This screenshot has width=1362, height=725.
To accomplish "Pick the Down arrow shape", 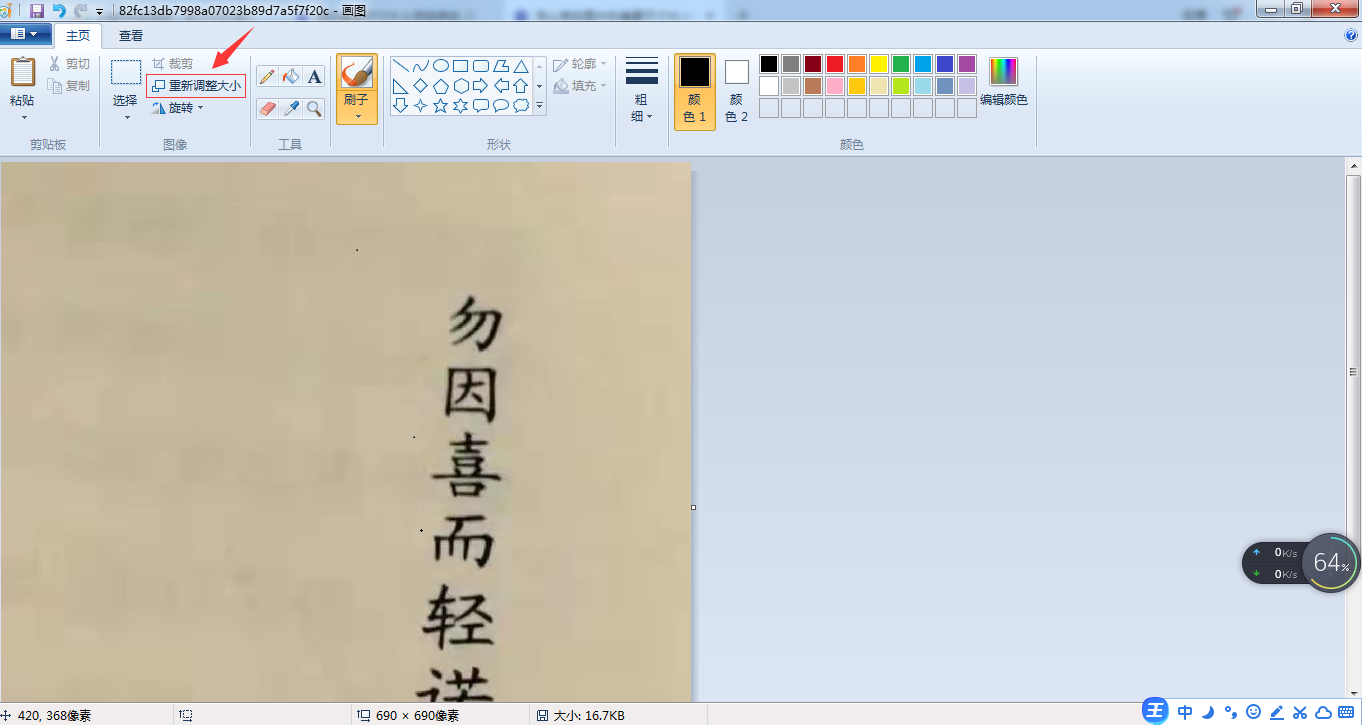I will point(400,105).
